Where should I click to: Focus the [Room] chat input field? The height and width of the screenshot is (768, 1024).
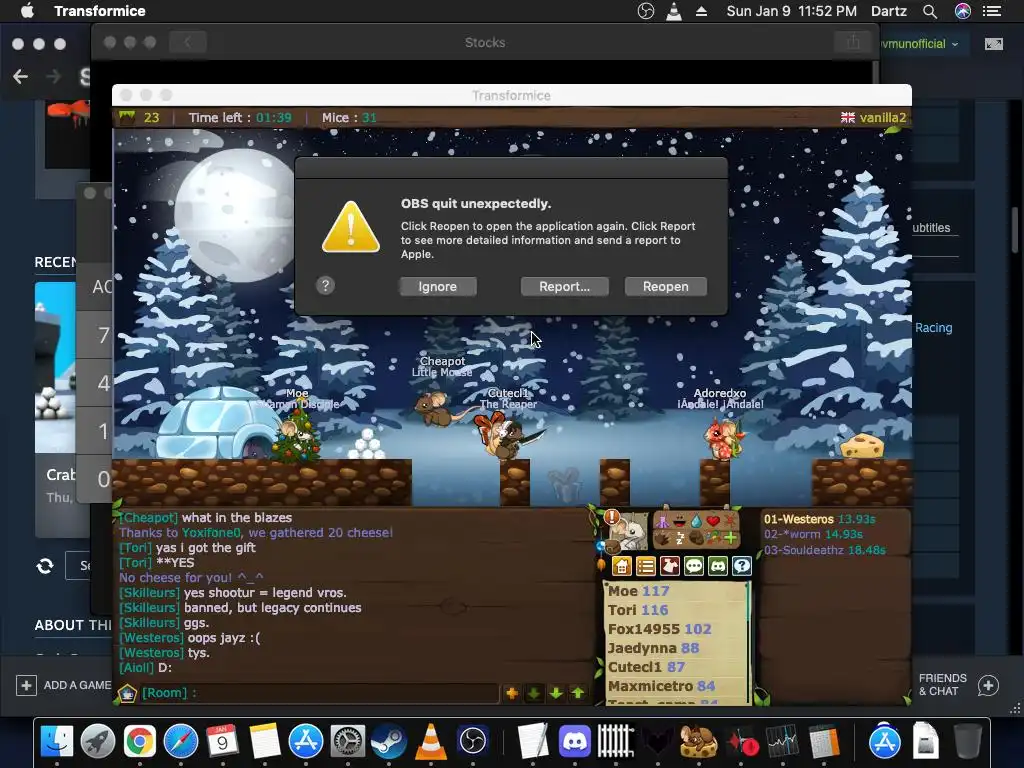(x=320, y=693)
